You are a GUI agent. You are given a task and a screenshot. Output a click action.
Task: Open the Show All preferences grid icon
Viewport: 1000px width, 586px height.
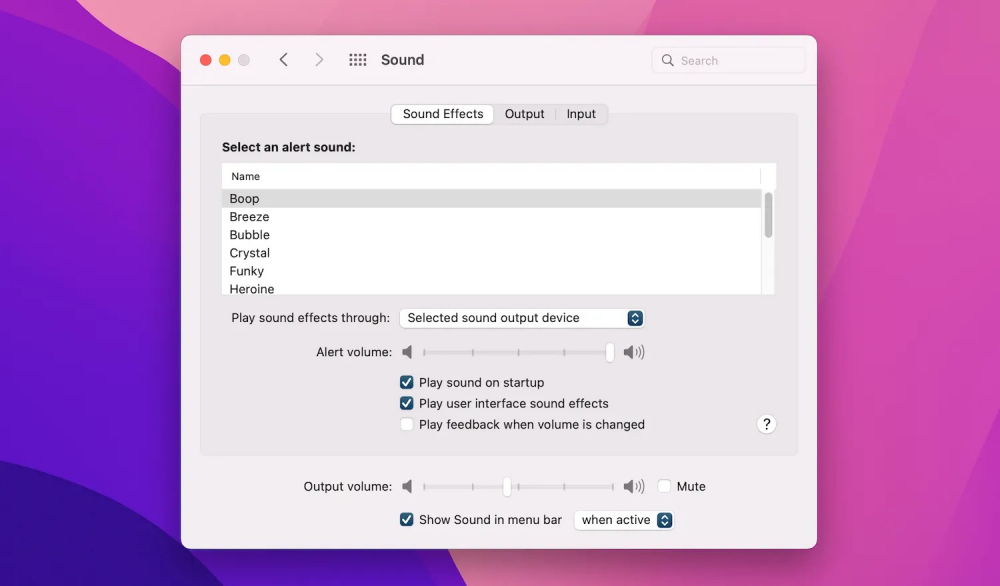tap(357, 60)
